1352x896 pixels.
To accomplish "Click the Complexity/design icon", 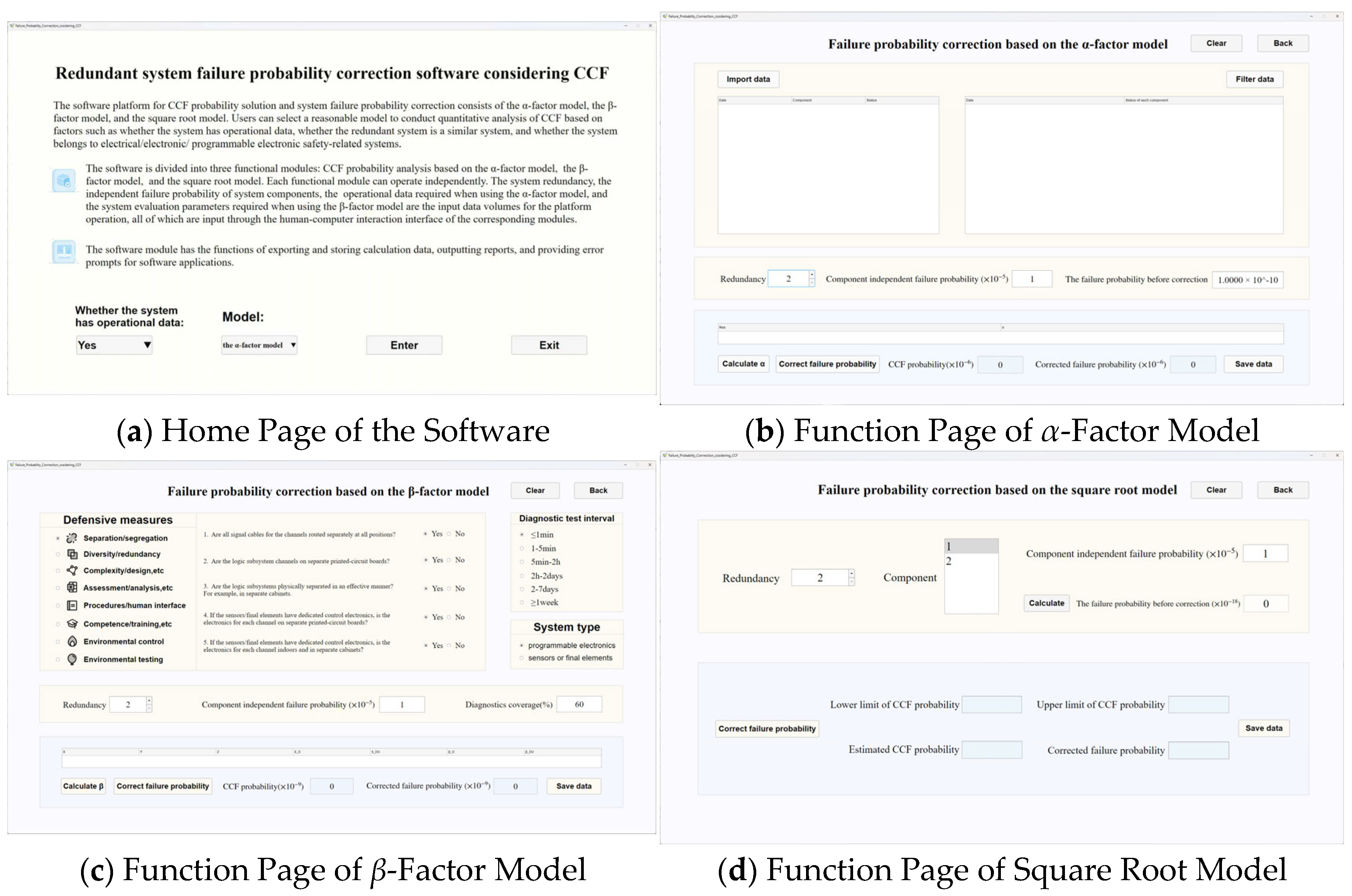I will tap(72, 570).
